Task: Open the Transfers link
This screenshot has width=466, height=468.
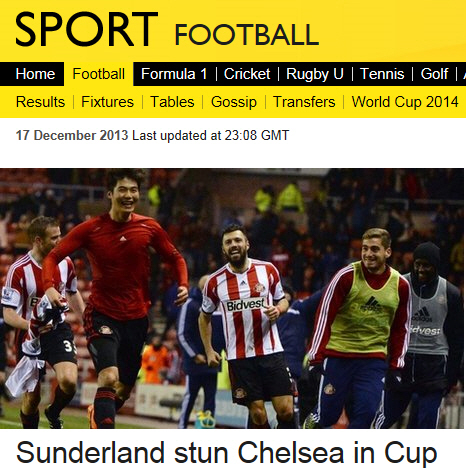Action: click(x=304, y=102)
